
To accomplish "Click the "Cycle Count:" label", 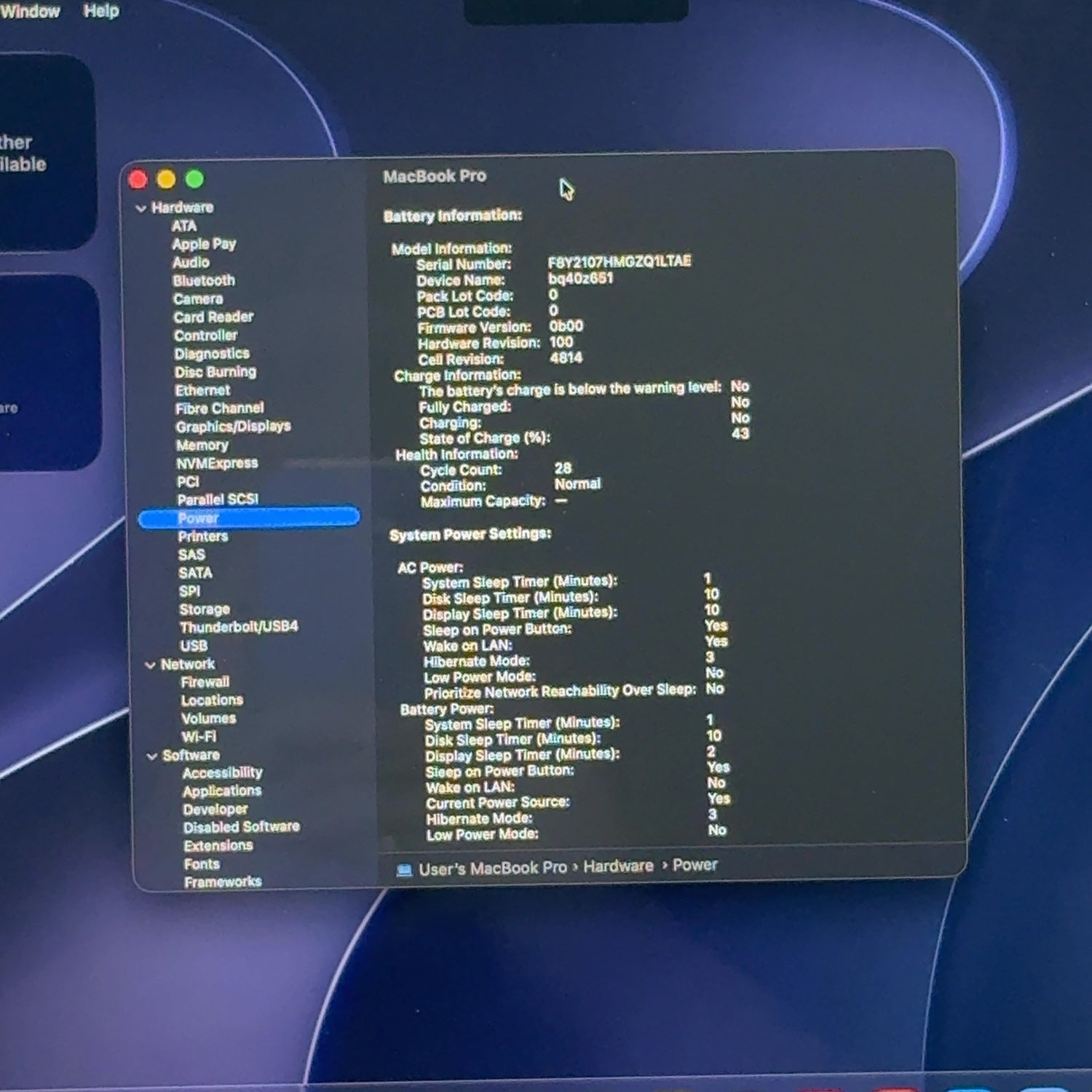I will [461, 470].
